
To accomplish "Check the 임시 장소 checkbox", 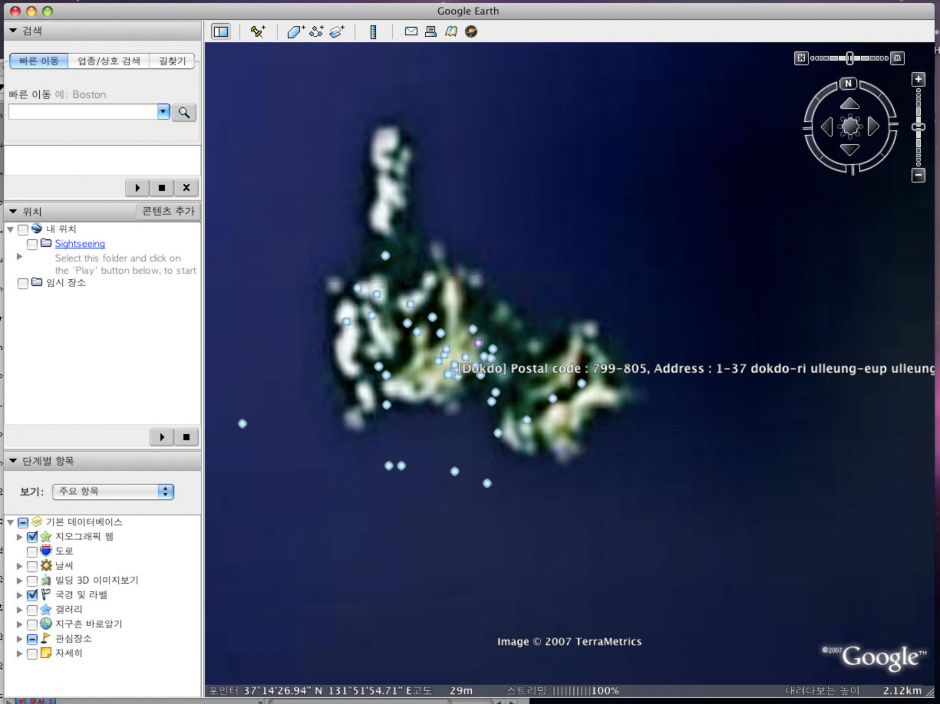I will pos(23,283).
